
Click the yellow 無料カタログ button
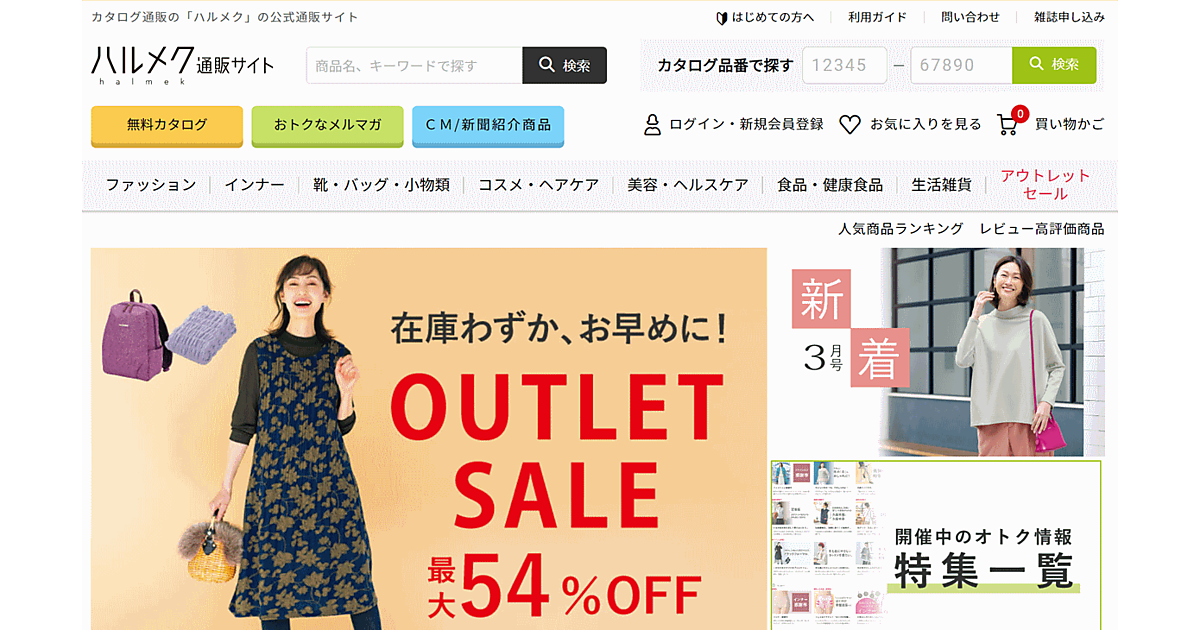coord(167,125)
